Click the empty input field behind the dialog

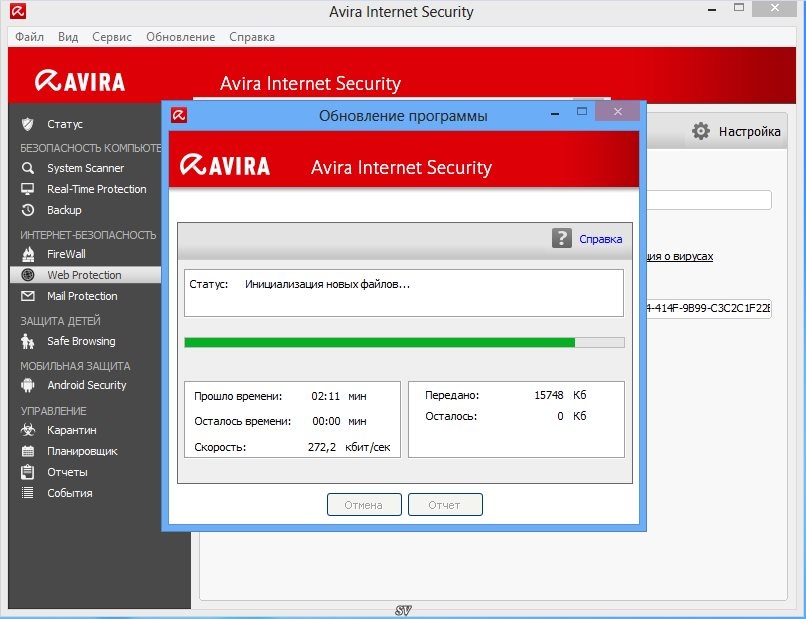point(708,200)
